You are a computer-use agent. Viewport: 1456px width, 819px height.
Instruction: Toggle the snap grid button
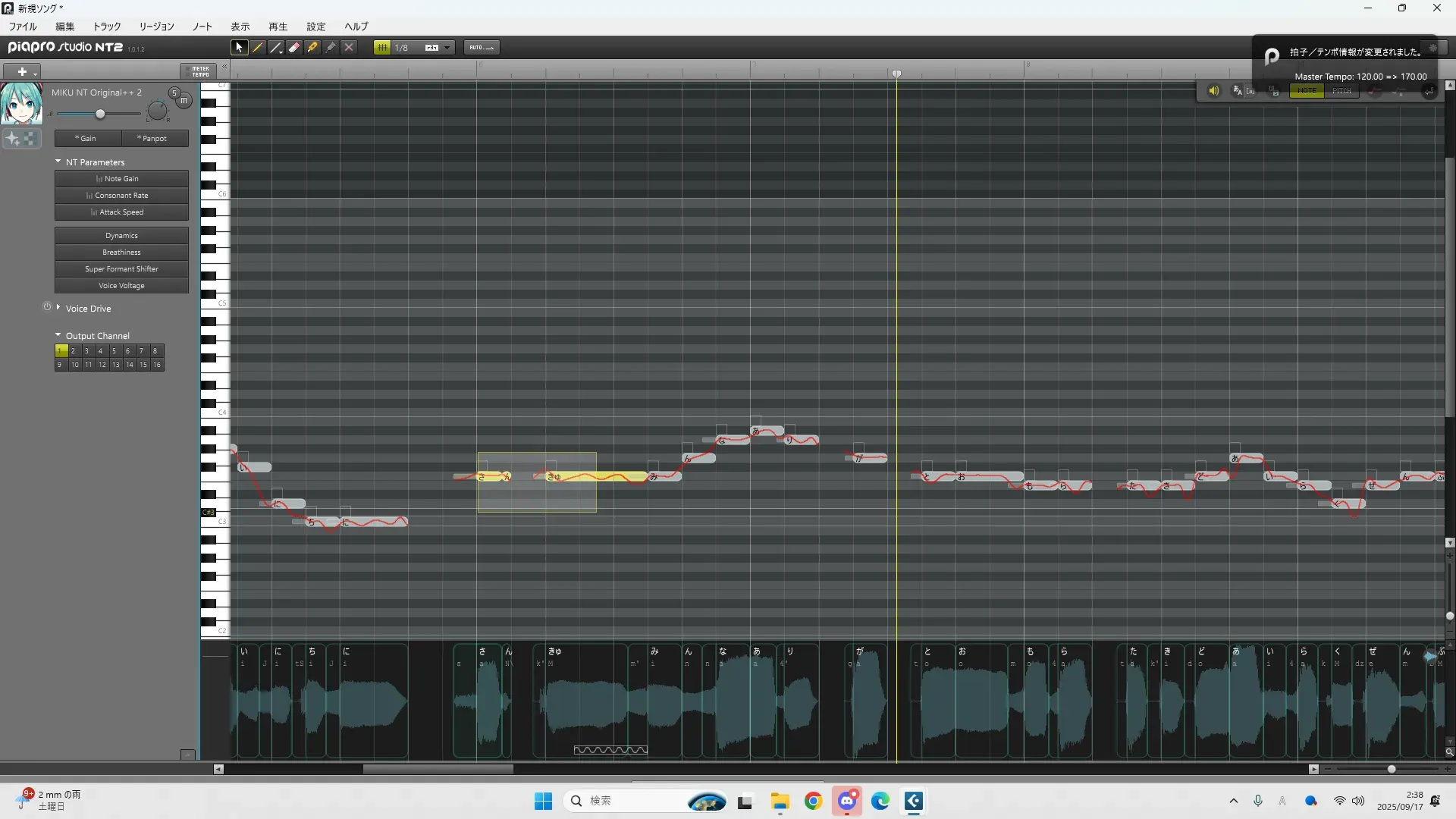(x=382, y=47)
